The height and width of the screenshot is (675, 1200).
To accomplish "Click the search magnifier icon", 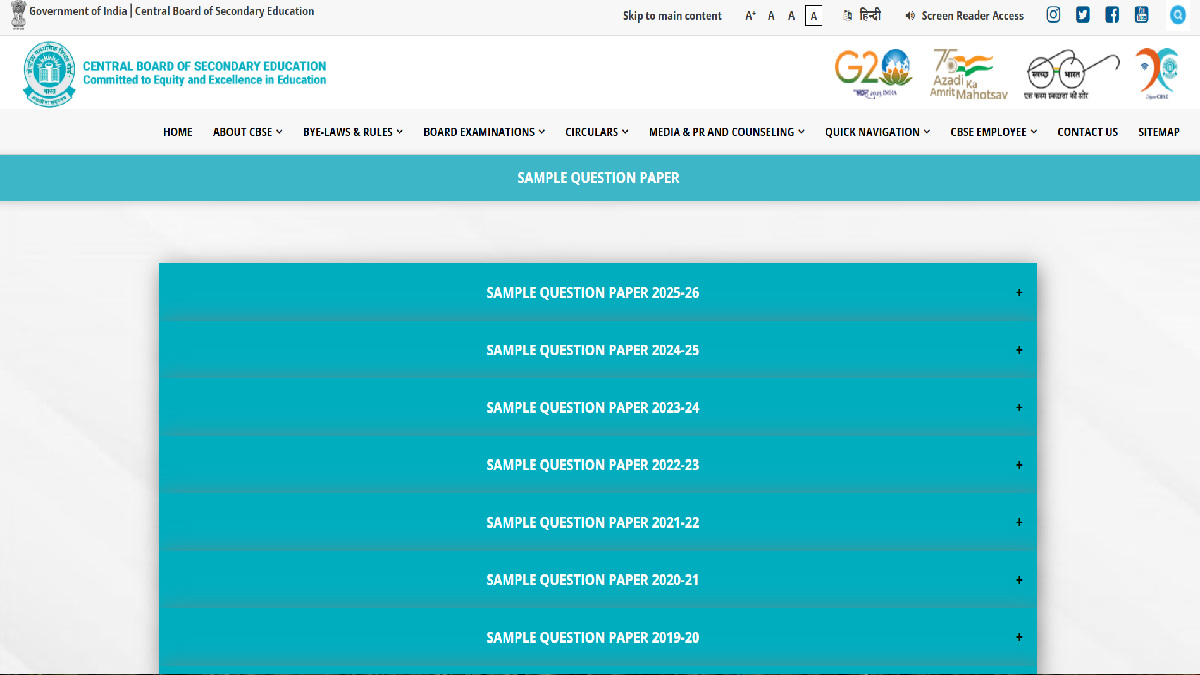I will point(1177,15).
